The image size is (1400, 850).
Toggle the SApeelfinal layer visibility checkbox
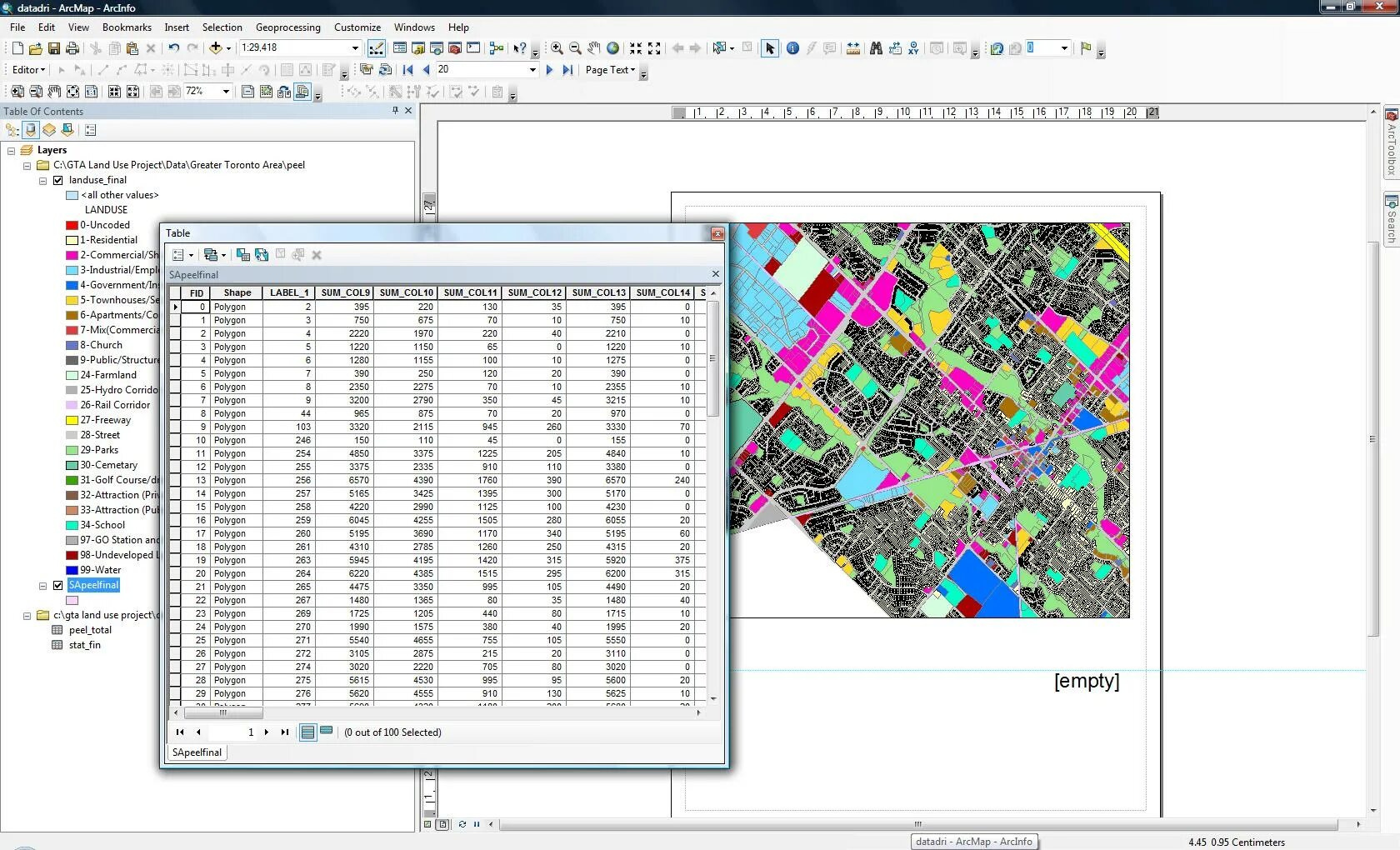(x=58, y=585)
